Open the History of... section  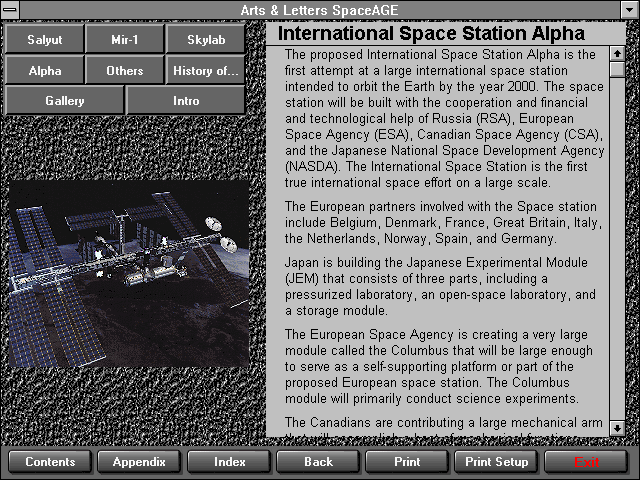206,70
